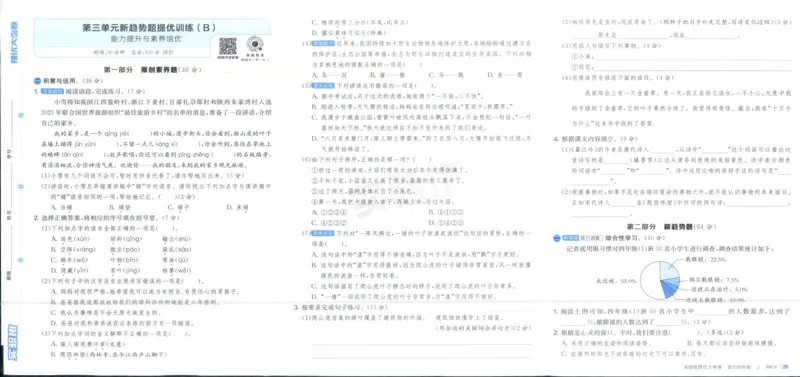Image resolution: width=800 pixels, height=377 pixels.
Task: Click option A 此色(xuàn) in question 2(1)
Action: pos(70,238)
